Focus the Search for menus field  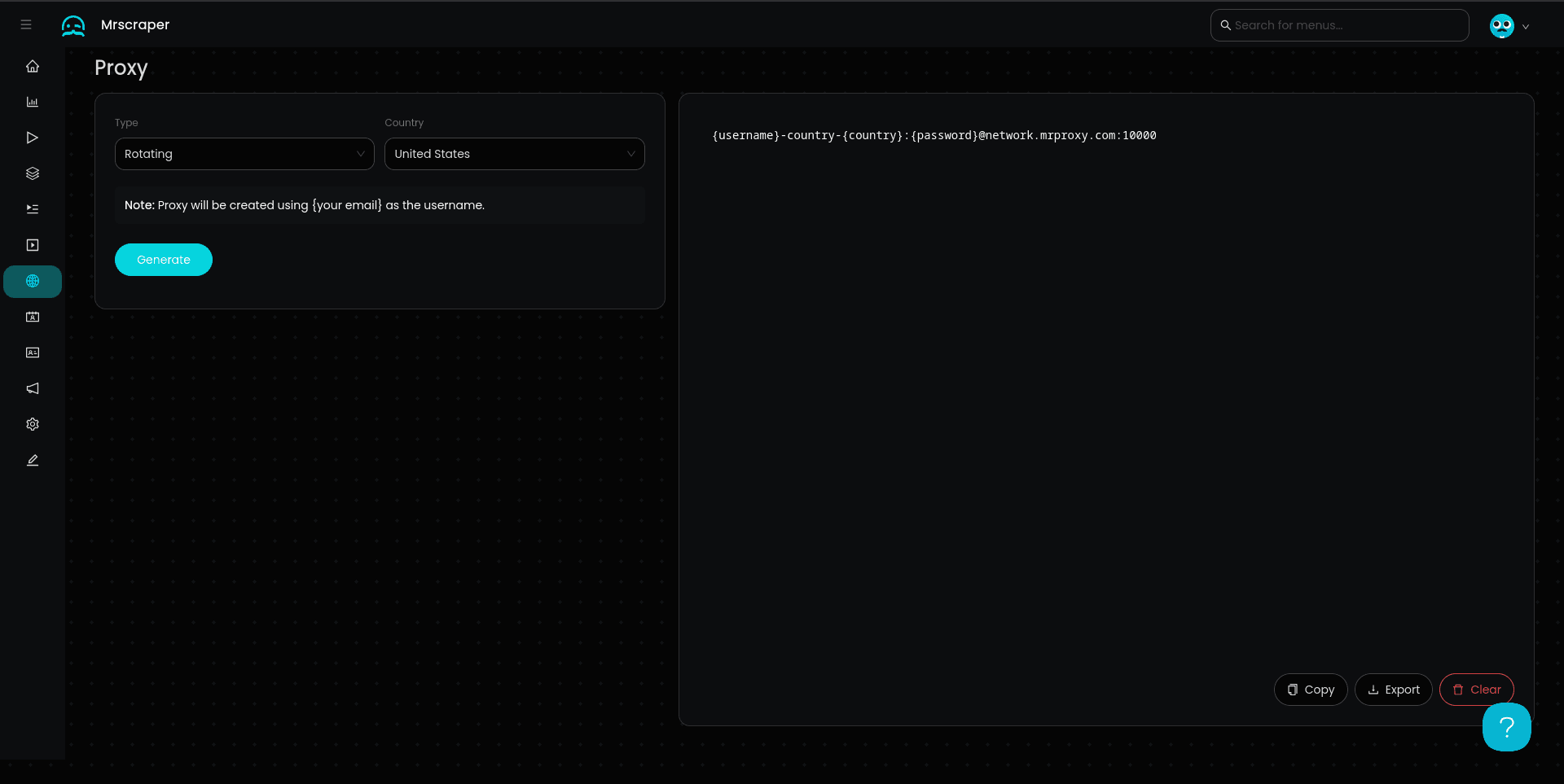[x=1339, y=25]
